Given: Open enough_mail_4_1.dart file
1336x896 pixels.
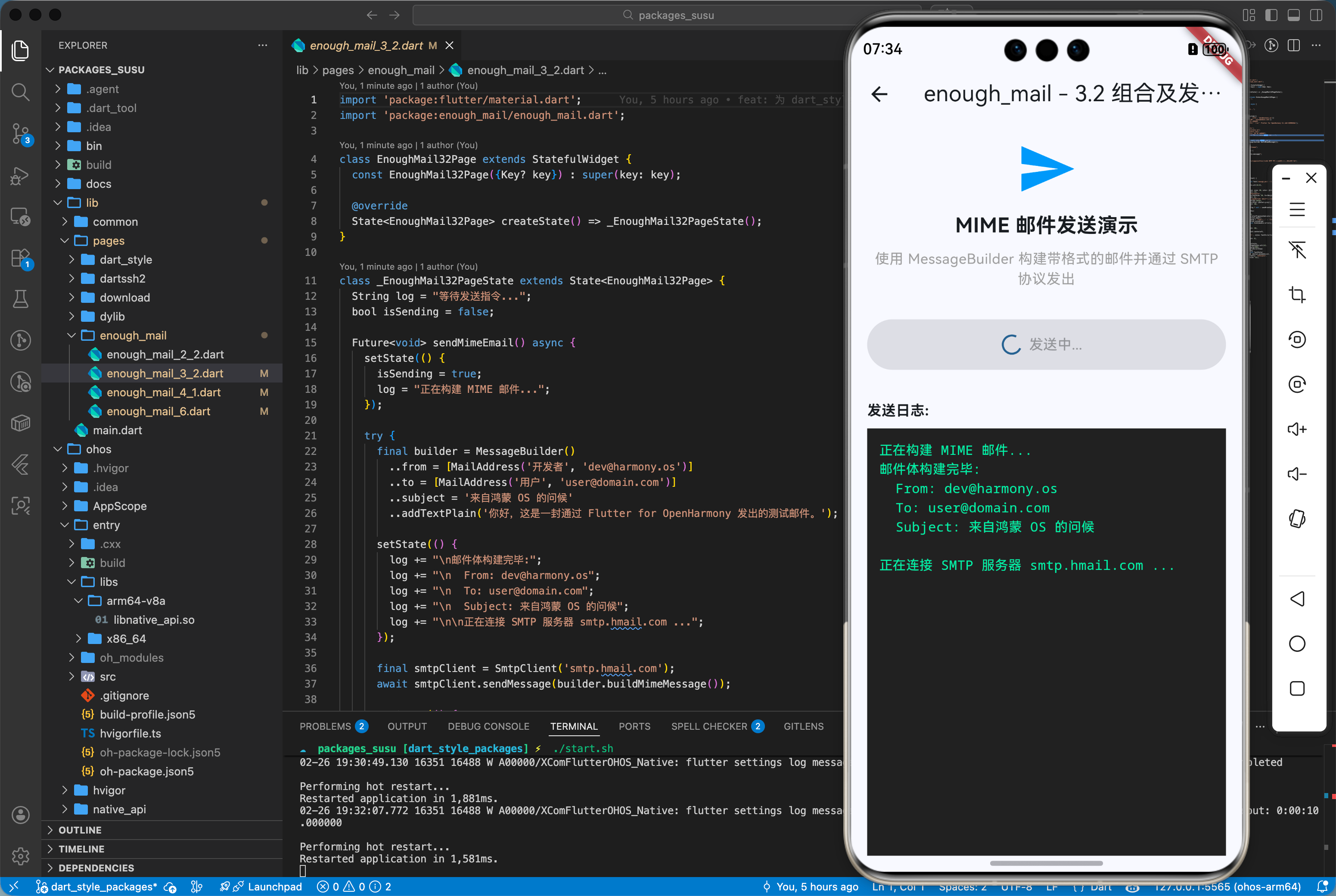Looking at the screenshot, I should [163, 392].
